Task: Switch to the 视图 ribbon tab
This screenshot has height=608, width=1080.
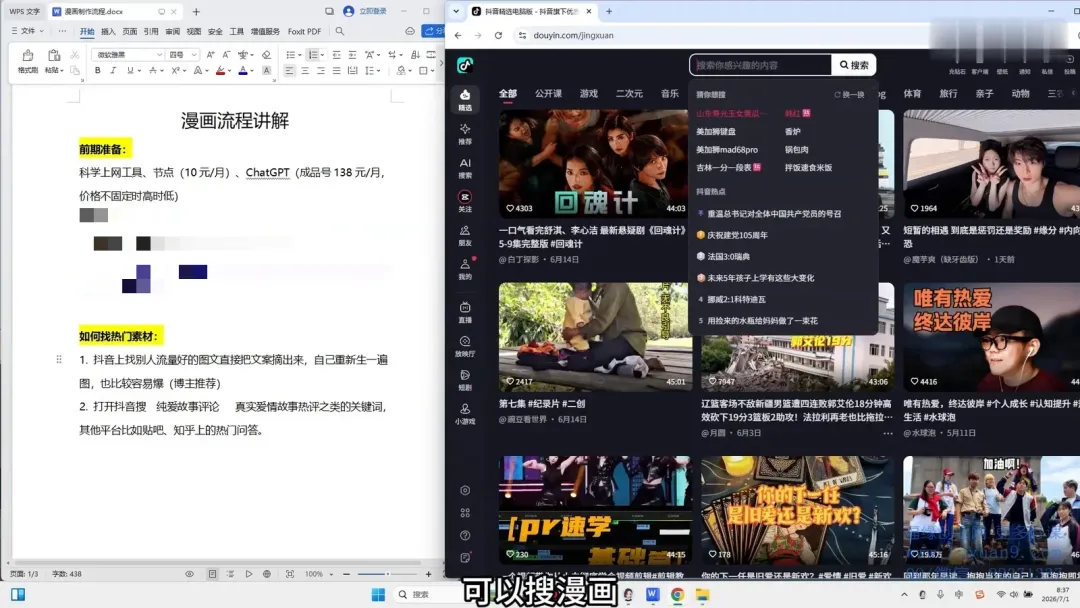Action: click(194, 31)
